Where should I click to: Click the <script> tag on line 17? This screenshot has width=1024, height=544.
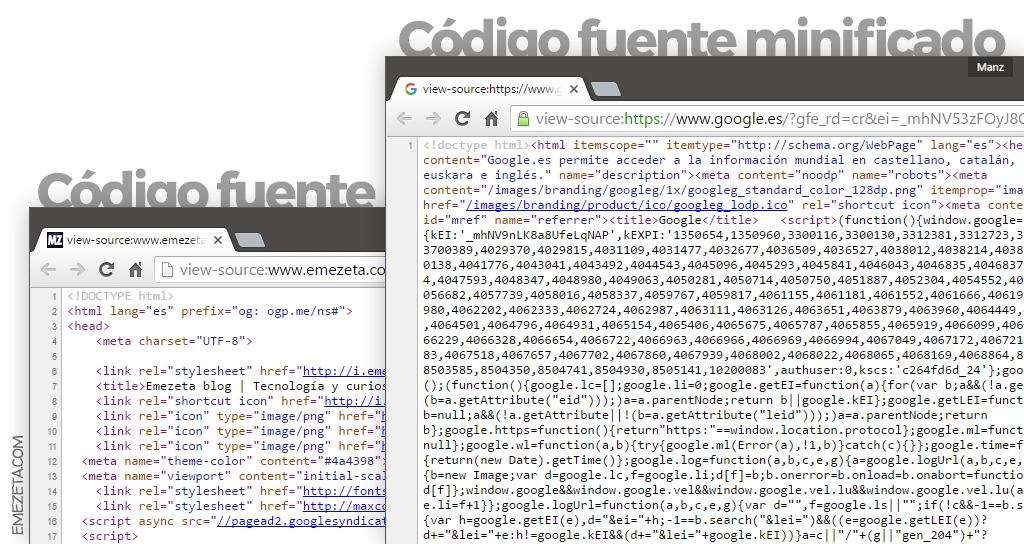click(x=110, y=536)
